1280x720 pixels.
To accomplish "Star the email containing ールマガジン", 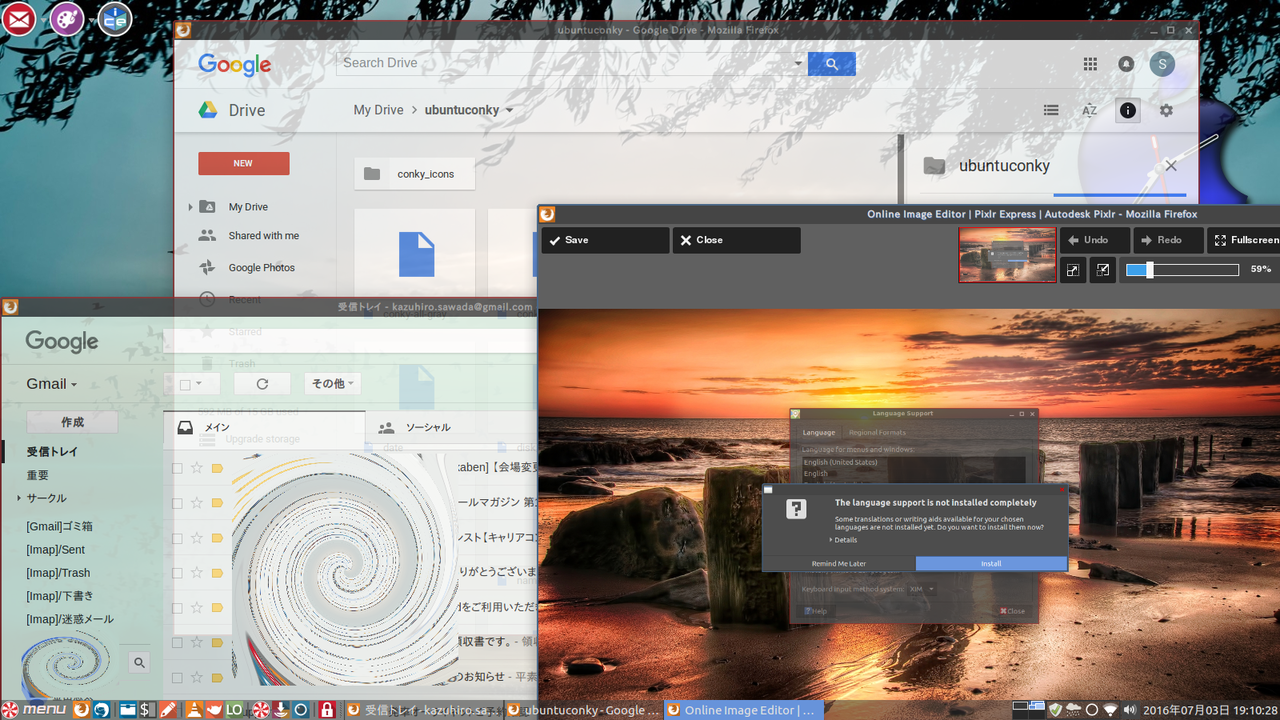I will [197, 503].
